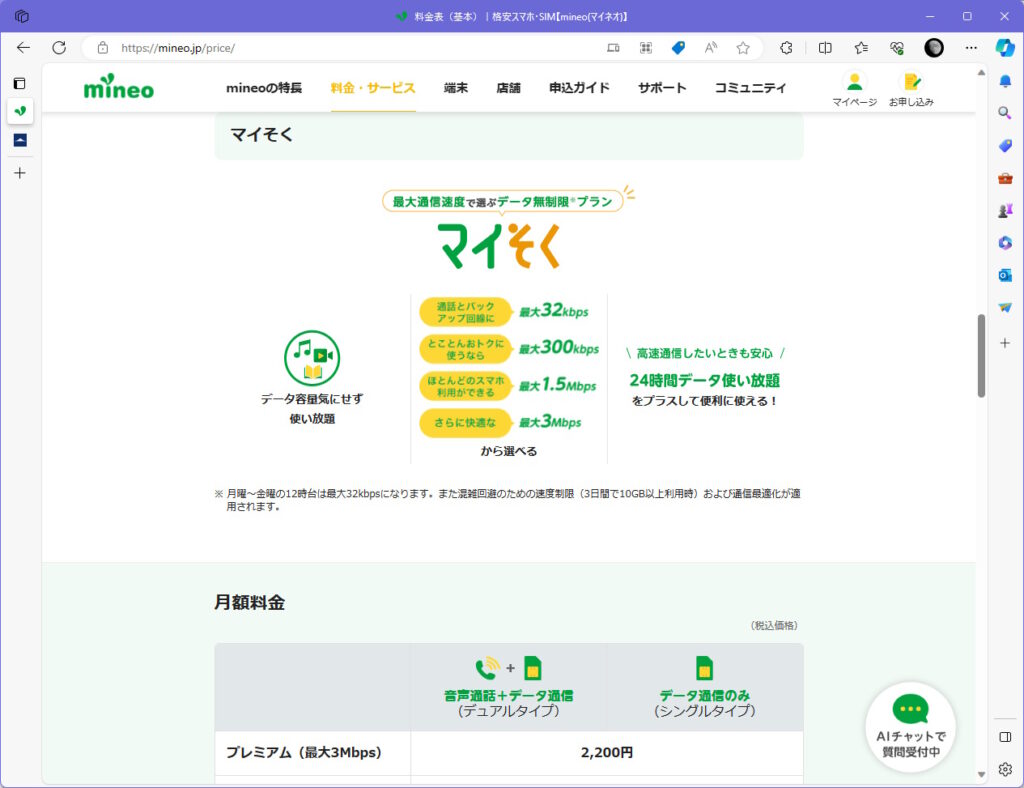Viewport: 1024px width, 788px height.
Task: Reload the mineo price page
Action: point(59,48)
